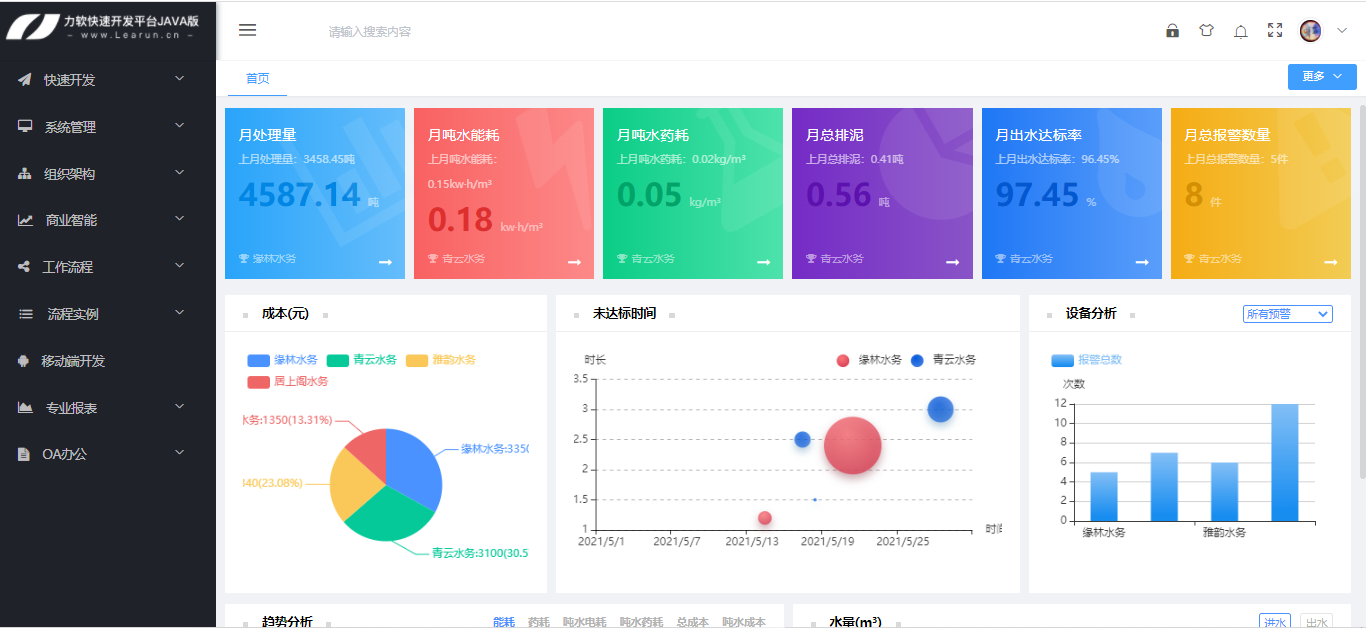Click the 进水 button in 水量 panel
The width and height of the screenshot is (1366, 628).
[x=1273, y=621]
